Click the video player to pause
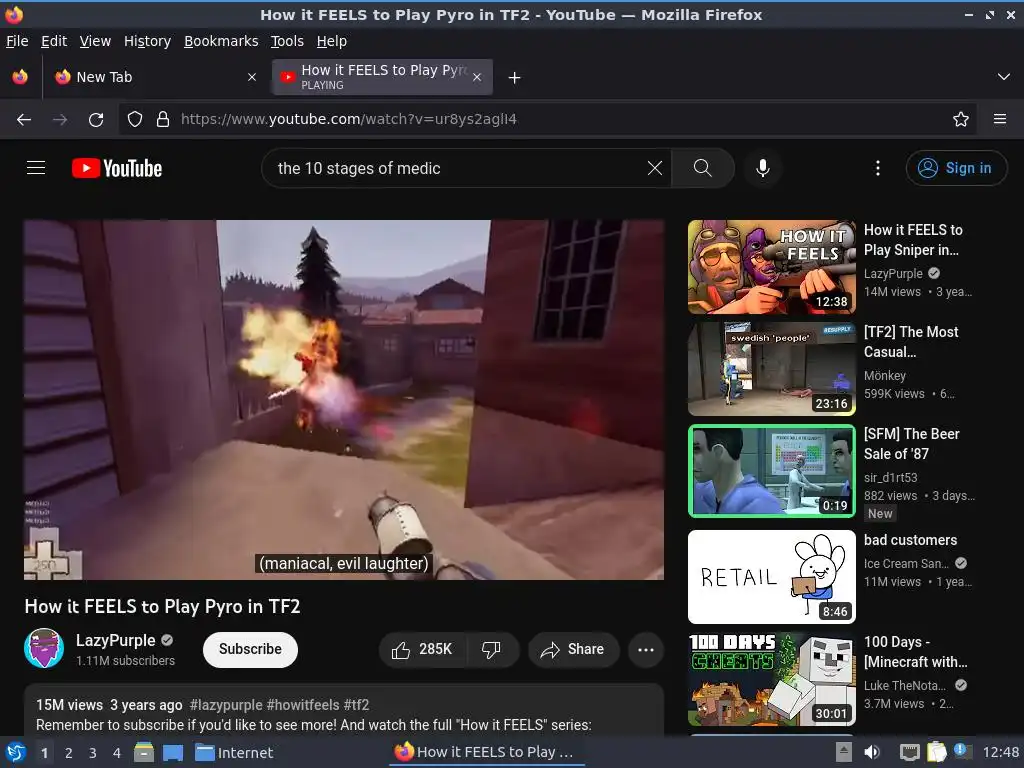Viewport: 1024px width, 768px height. coord(344,400)
